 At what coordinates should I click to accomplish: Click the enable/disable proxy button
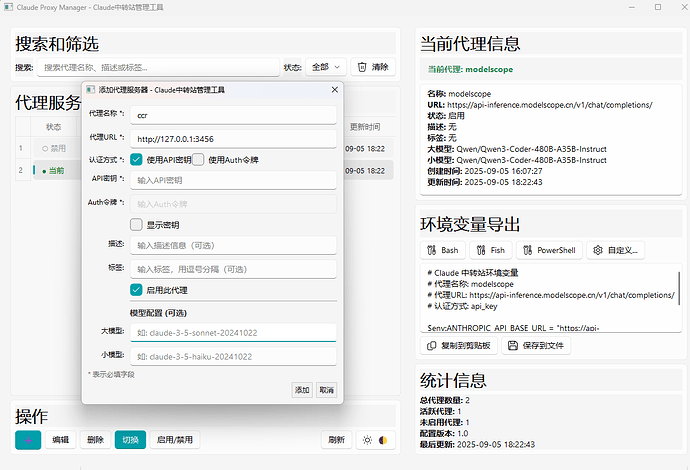pyautogui.click(x=175, y=440)
